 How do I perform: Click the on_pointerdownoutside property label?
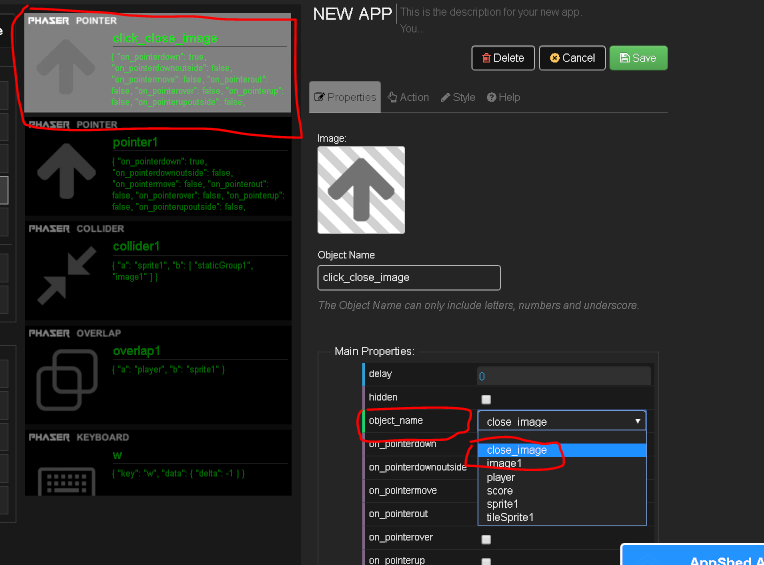coord(418,467)
